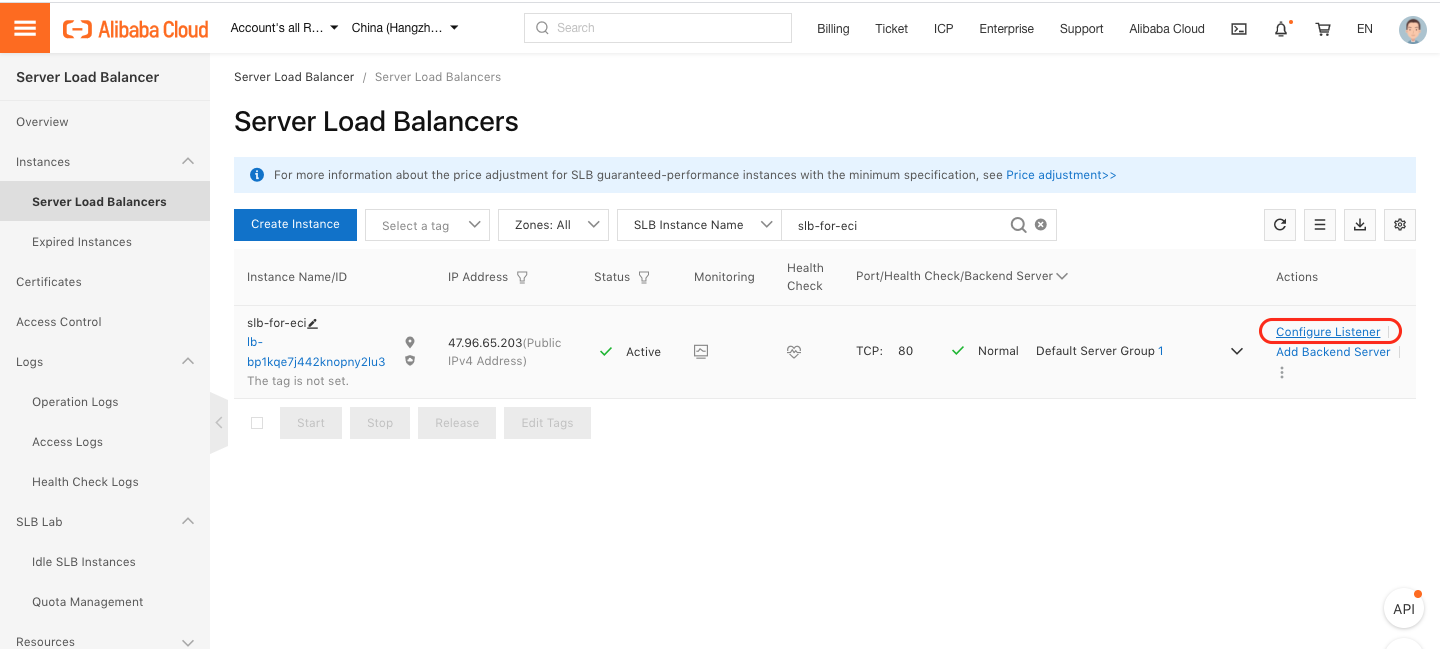This screenshot has width=1440, height=649.
Task: Click the Create Instance button
Action: click(x=295, y=224)
